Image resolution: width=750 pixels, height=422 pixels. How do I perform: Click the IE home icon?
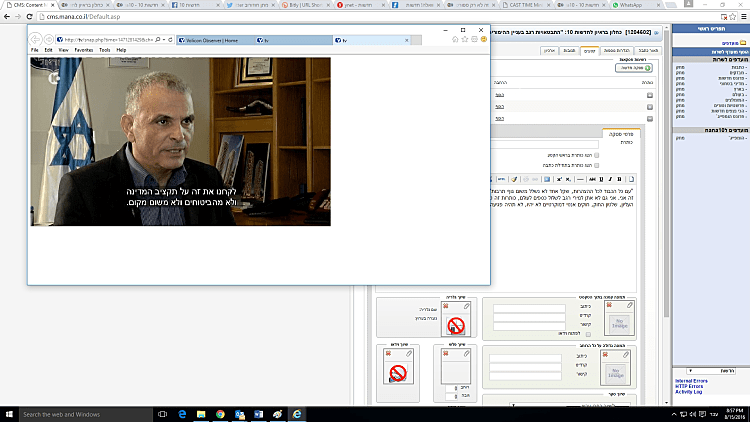[x=455, y=40]
